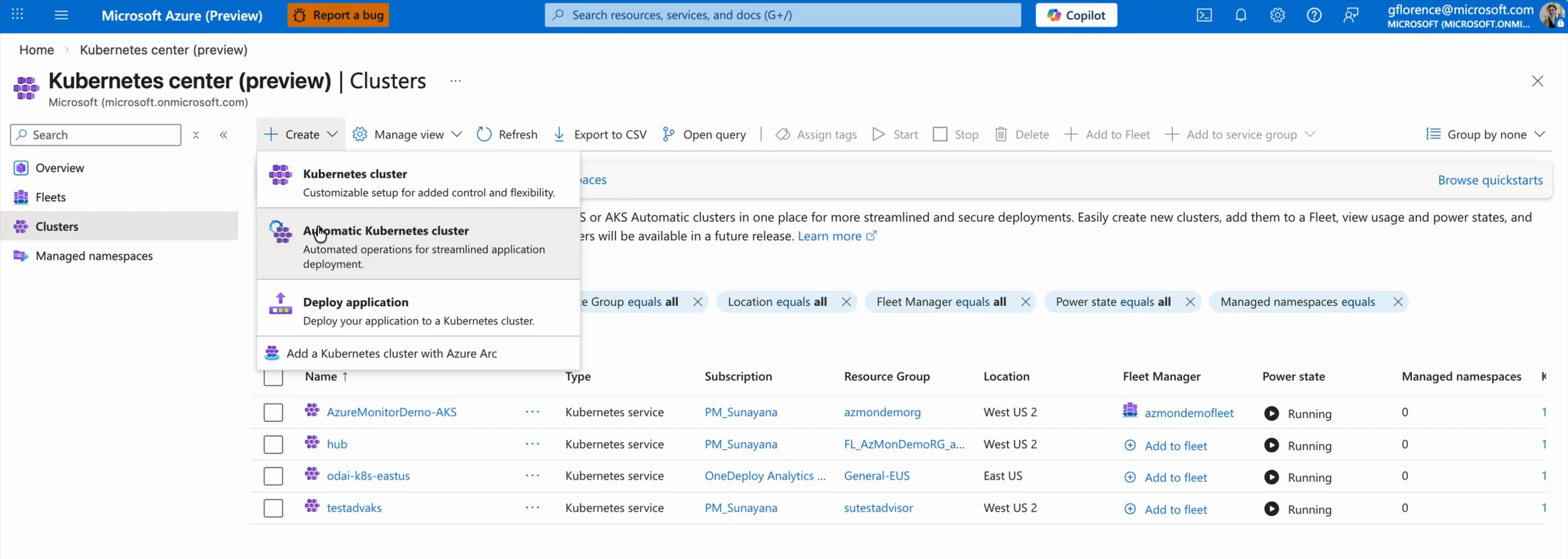The width and height of the screenshot is (1568, 559).
Task: Open the feedback icon in the header
Action: tap(1351, 15)
